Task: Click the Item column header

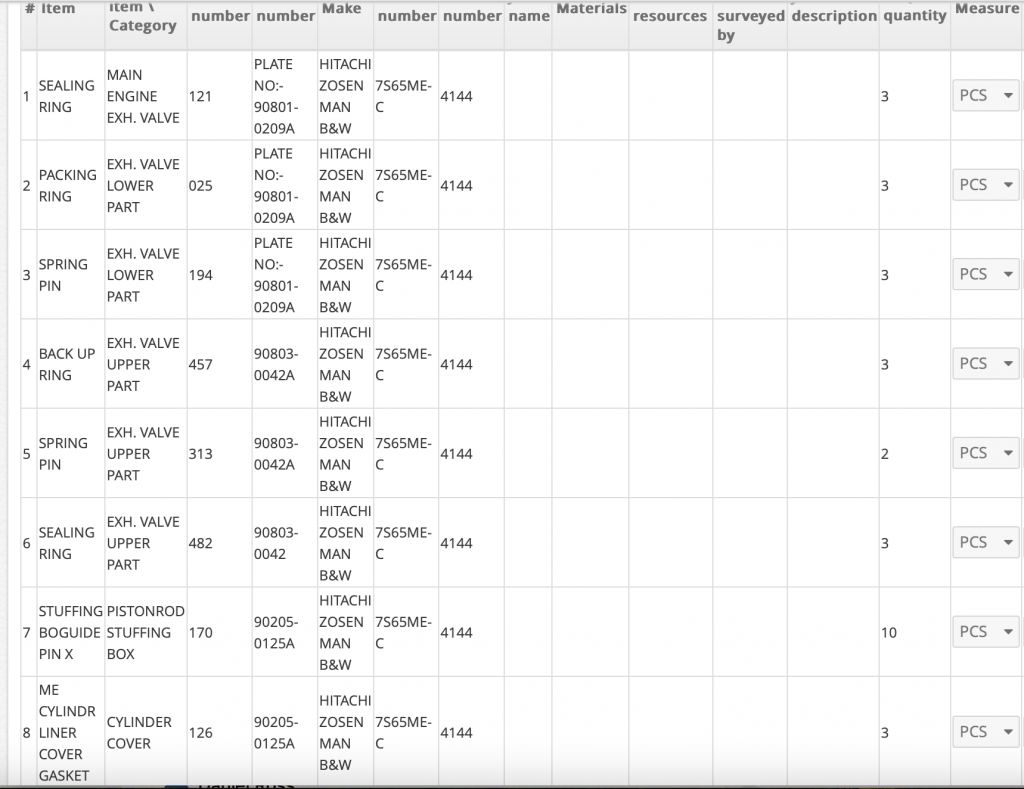Action: point(58,9)
